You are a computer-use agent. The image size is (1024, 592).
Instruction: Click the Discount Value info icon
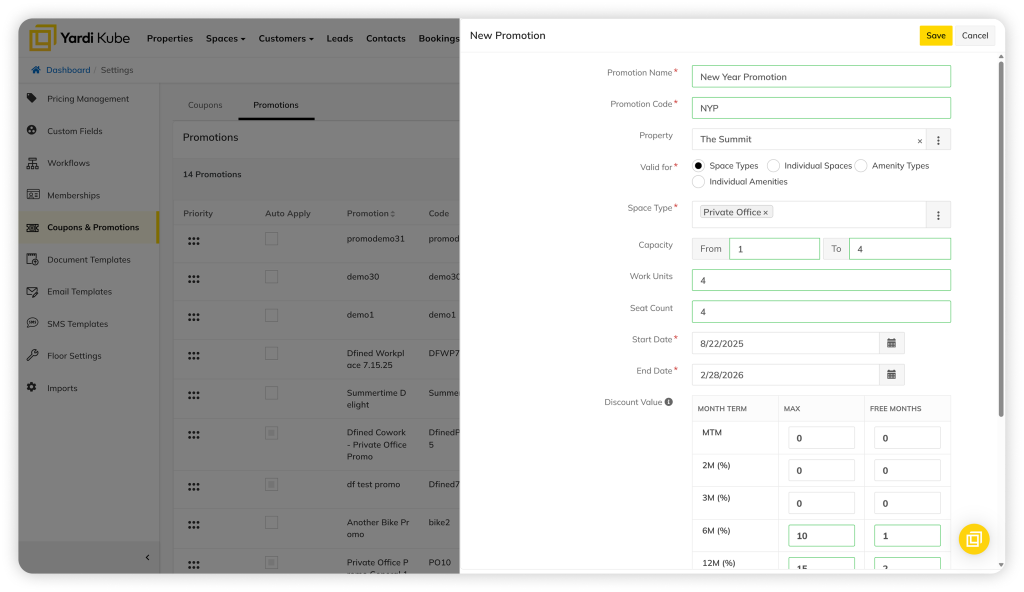coord(669,402)
